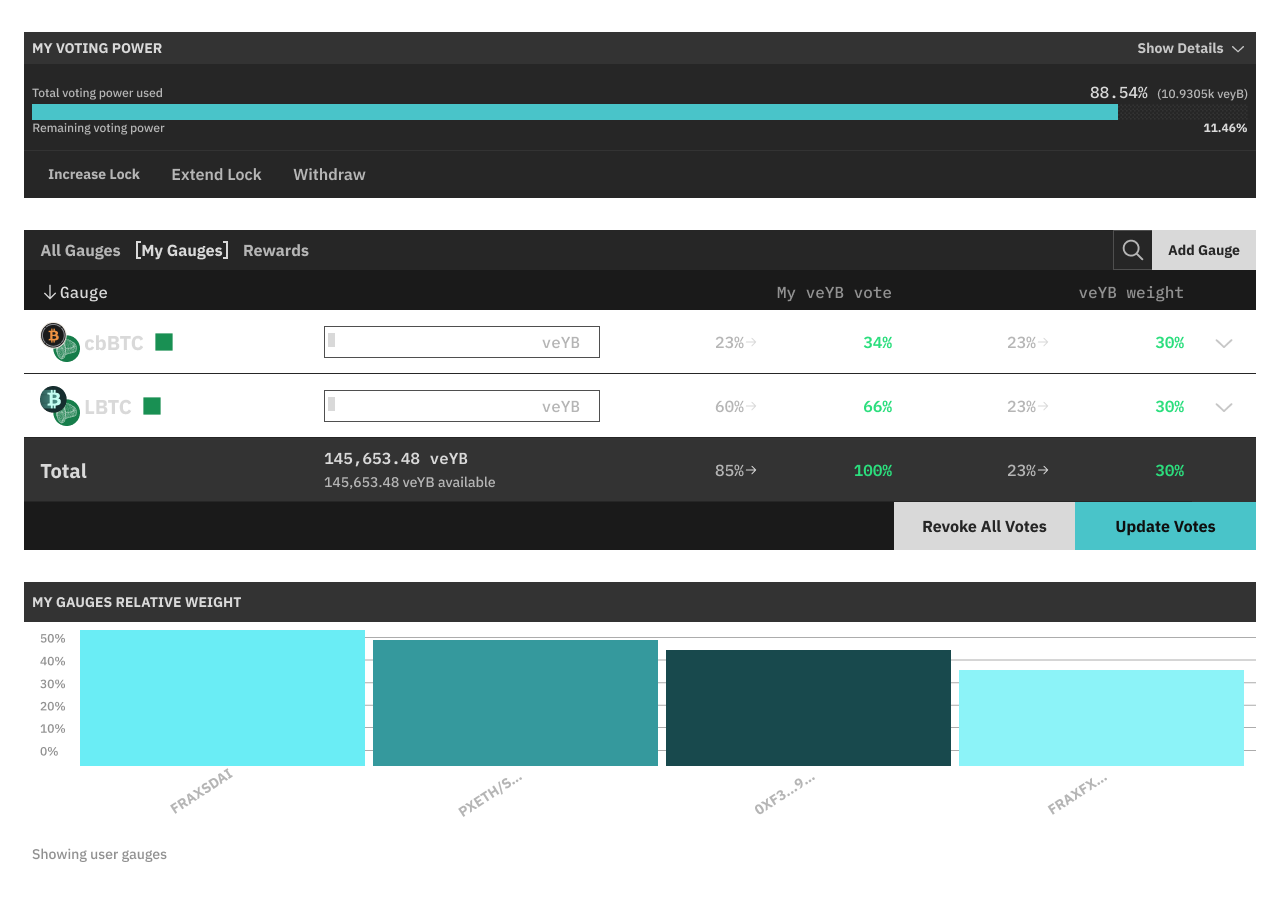Choose Extend Lock
1280x902 pixels.
pos(216,174)
